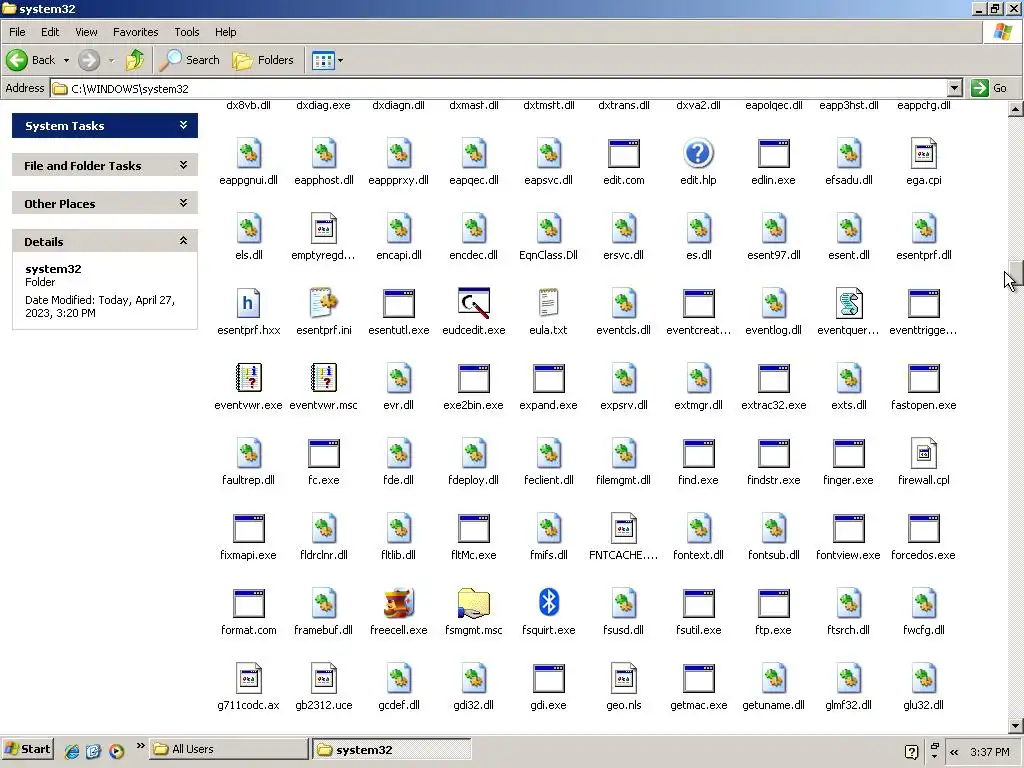
Task: Launch Windows Media Player from Quick Launch
Action: (116, 751)
